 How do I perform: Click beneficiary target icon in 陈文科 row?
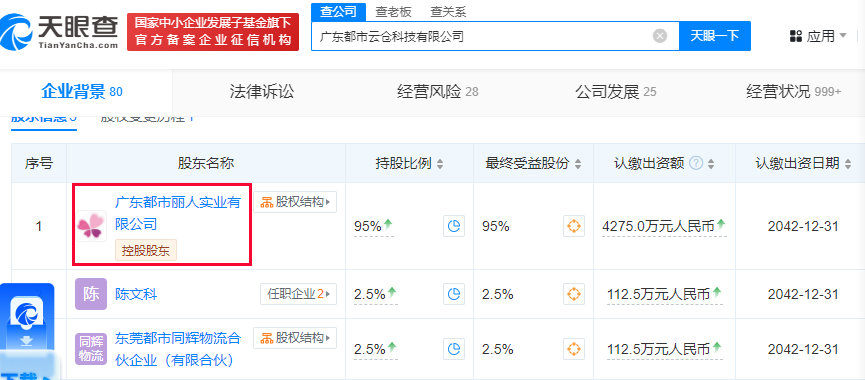574,294
